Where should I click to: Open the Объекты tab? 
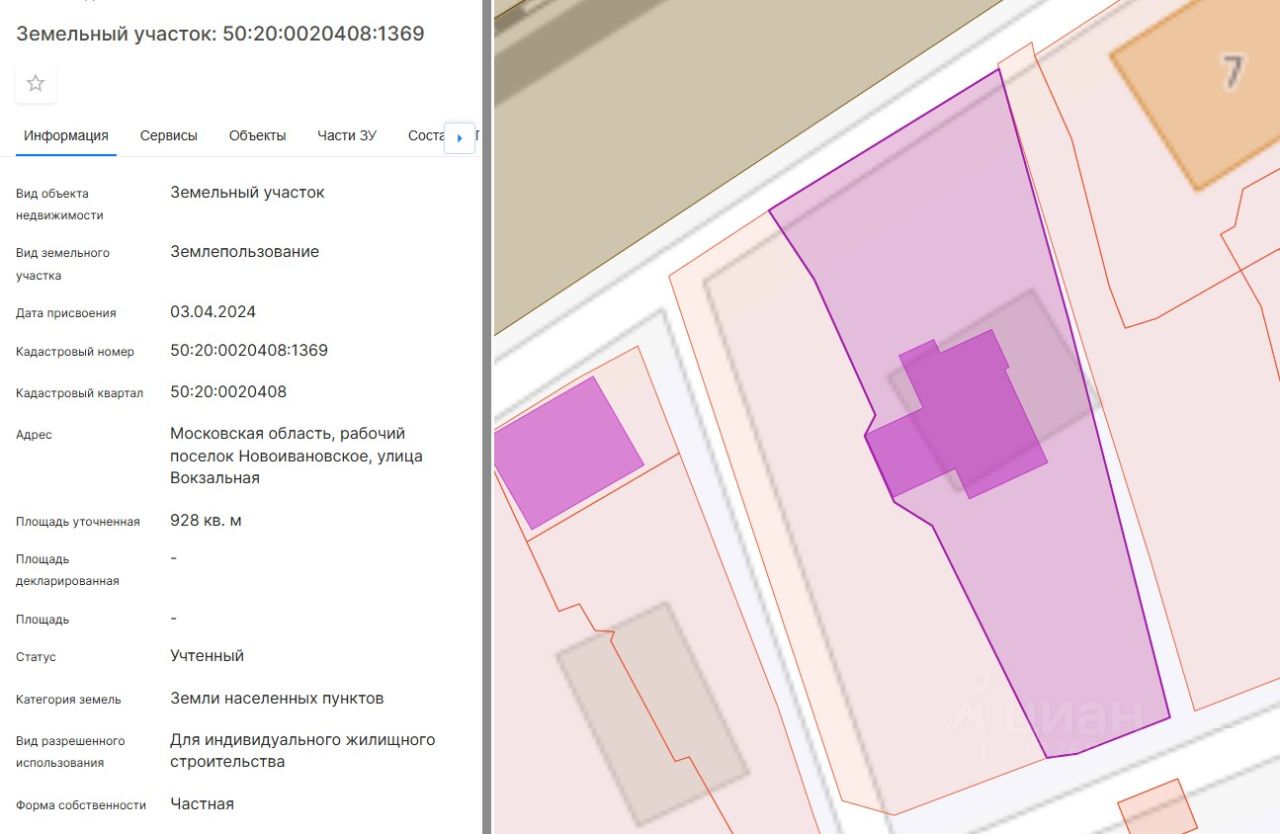pos(257,136)
